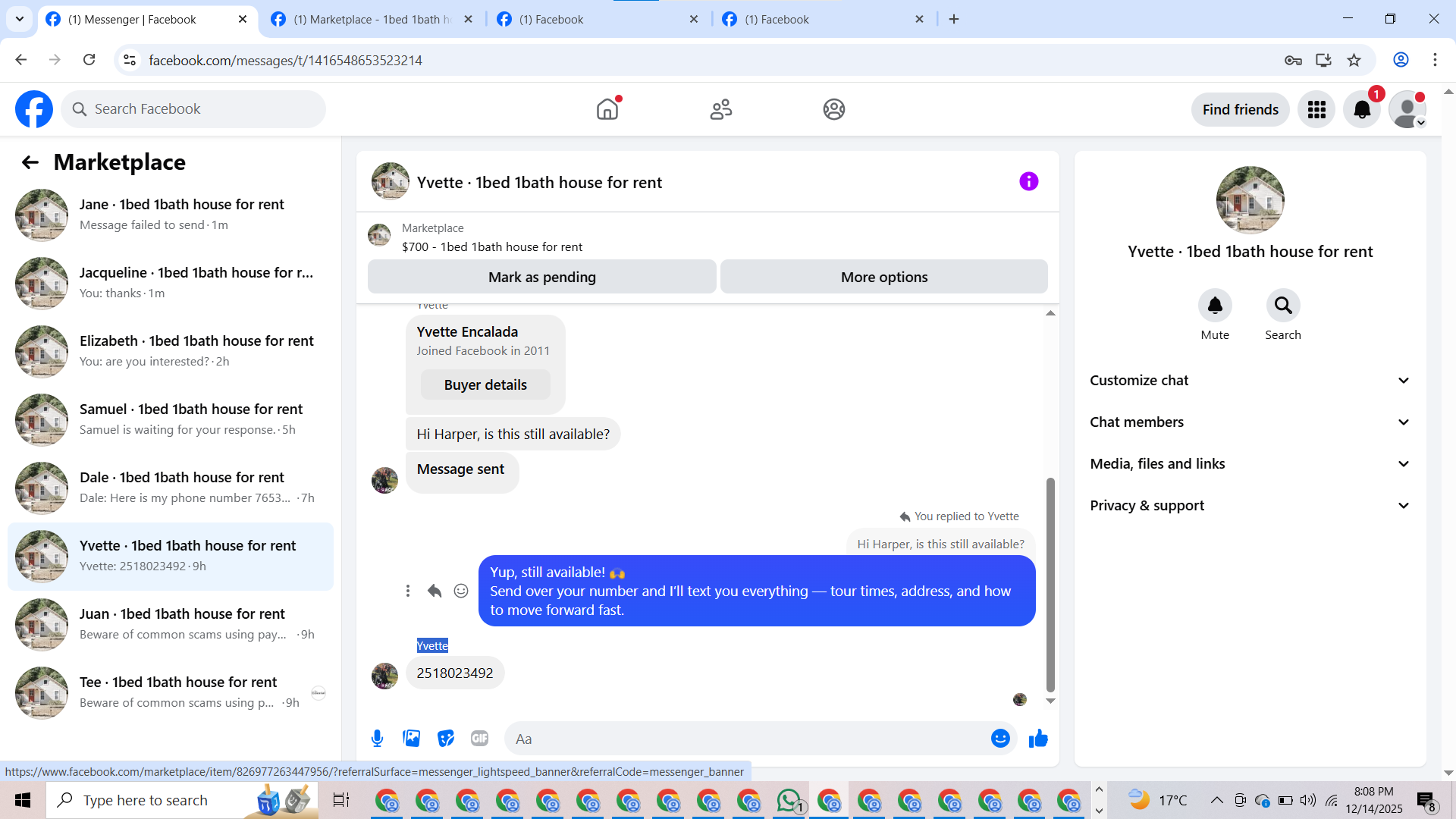The height and width of the screenshot is (819, 1456).
Task: Open emoji picker in message box
Action: [1000, 739]
